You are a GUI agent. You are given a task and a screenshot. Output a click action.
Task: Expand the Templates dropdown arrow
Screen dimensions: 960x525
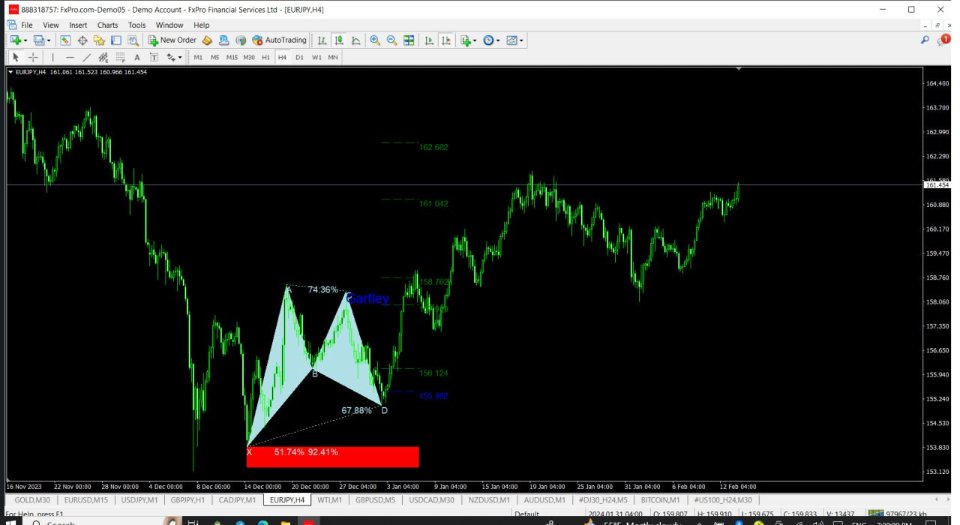[521, 40]
